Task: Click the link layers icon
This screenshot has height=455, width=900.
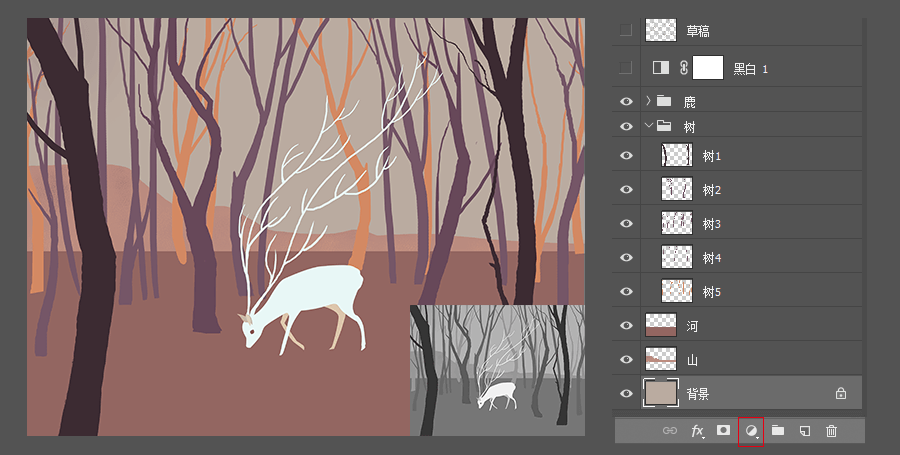Action: [x=670, y=431]
